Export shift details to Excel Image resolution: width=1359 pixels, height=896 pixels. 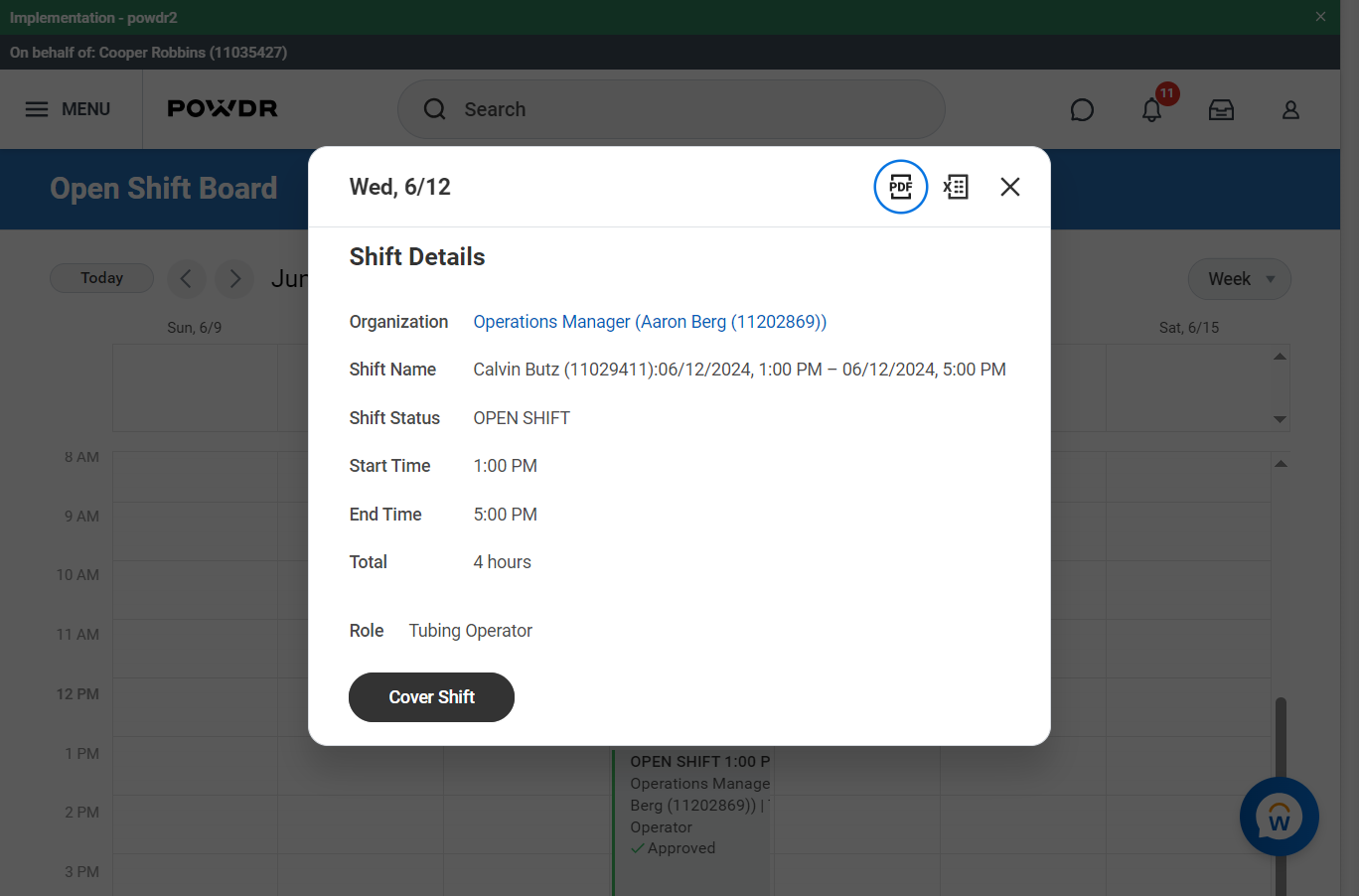(x=956, y=187)
